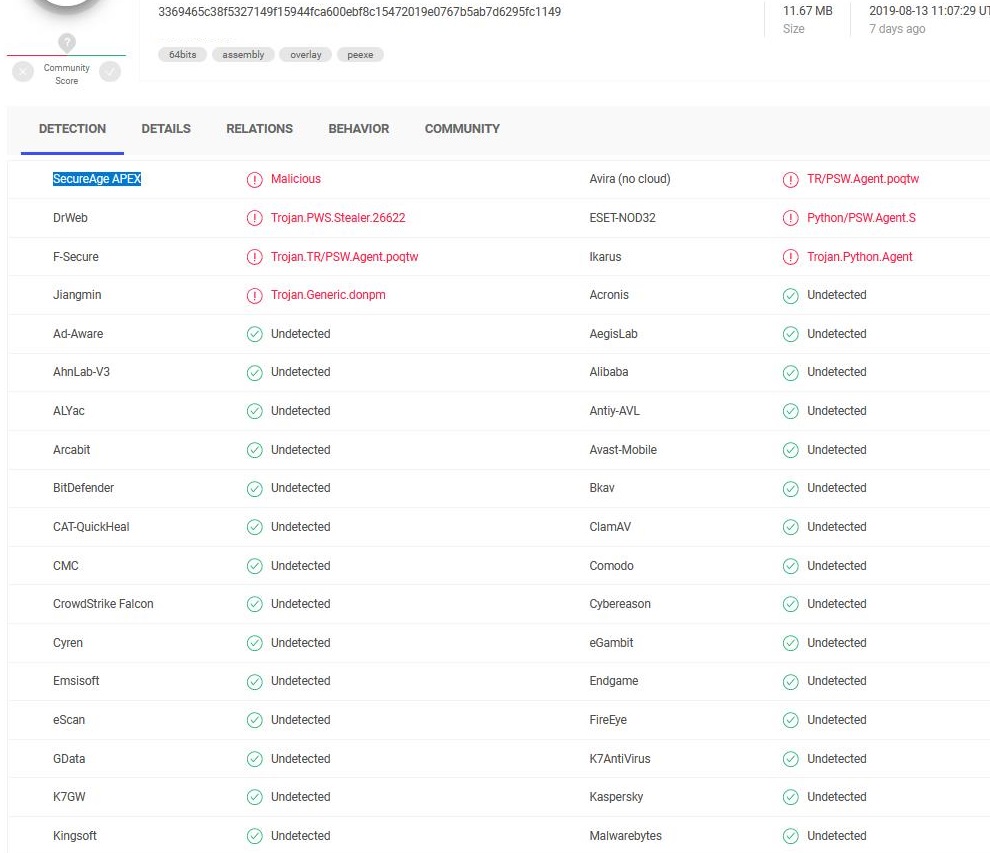Click the Antiy-AVL engine name
Image resolution: width=990 pixels, height=853 pixels.
[614, 411]
